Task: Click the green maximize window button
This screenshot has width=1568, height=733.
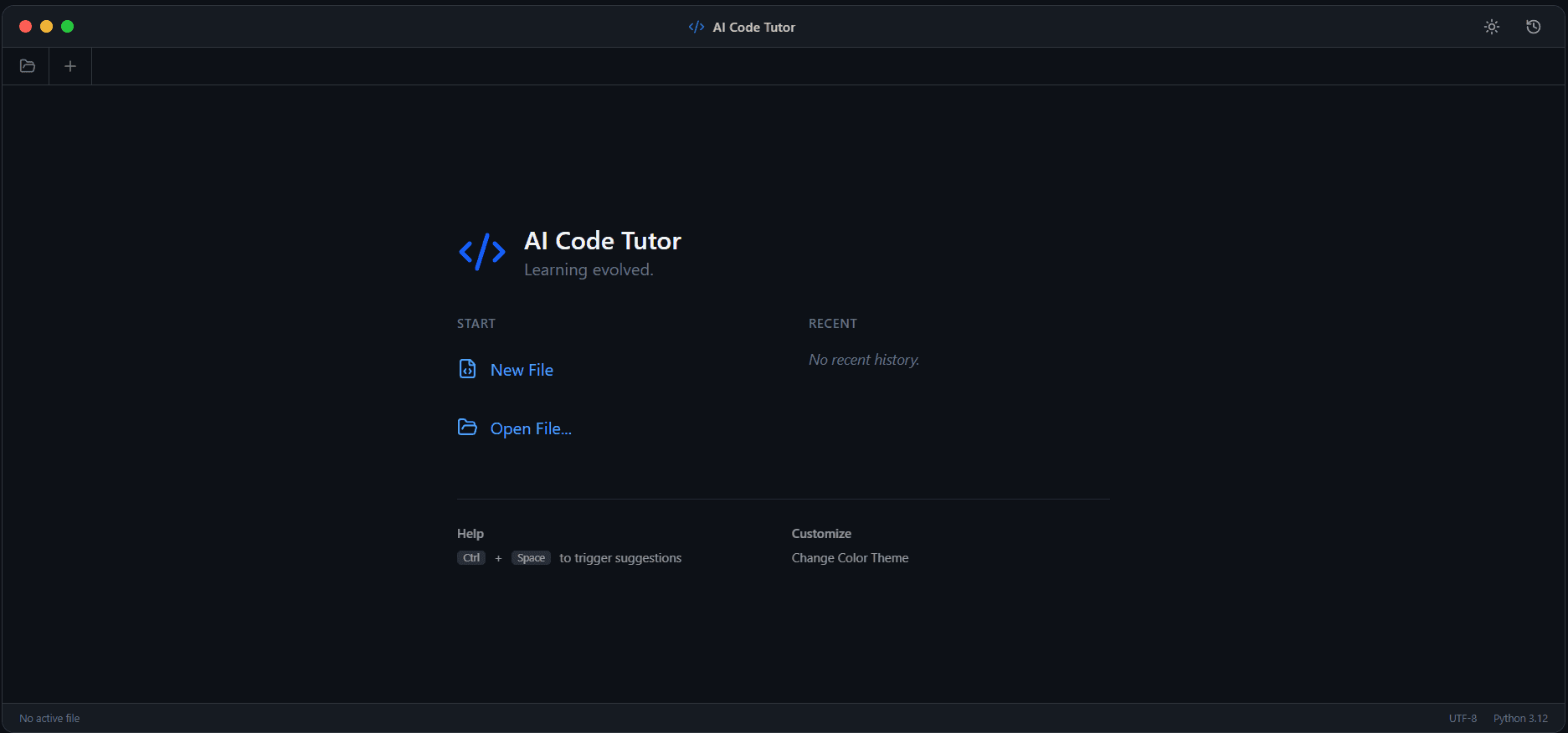Action: pyautogui.click(x=67, y=27)
